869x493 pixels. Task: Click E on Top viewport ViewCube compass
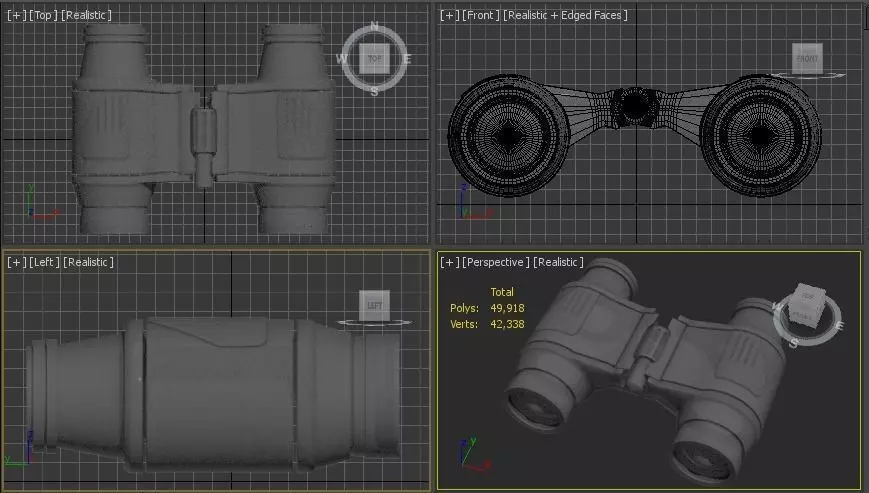pyautogui.click(x=407, y=59)
